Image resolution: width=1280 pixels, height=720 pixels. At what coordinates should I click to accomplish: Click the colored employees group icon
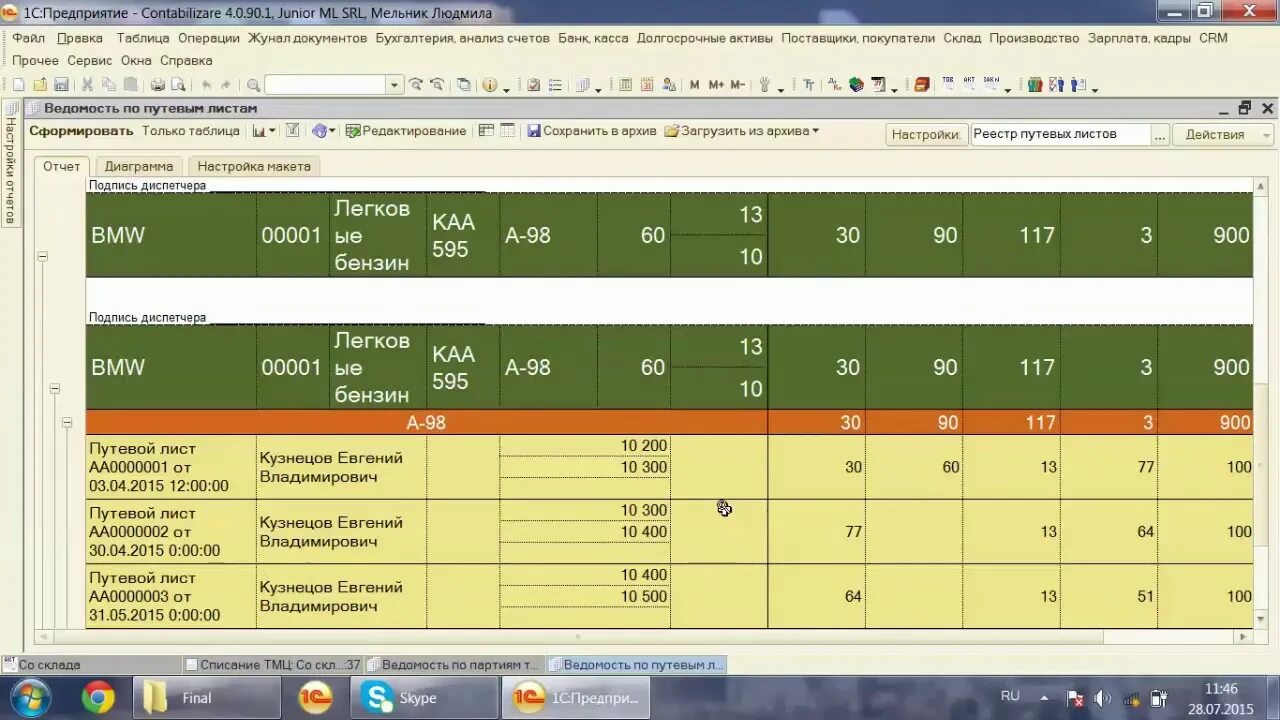pos(1035,85)
